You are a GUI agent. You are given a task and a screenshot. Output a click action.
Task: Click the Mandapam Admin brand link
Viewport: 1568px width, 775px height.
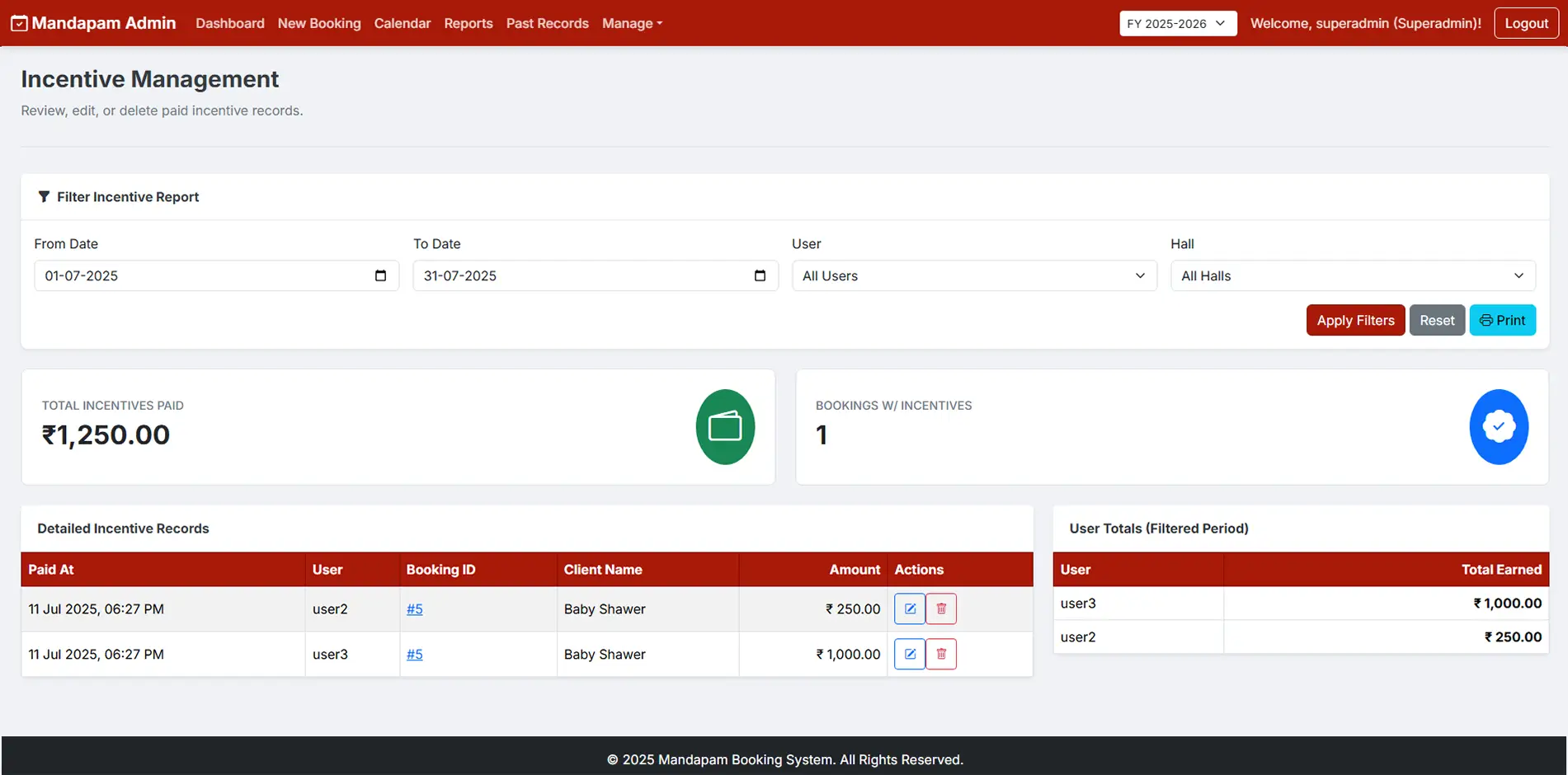tap(93, 23)
